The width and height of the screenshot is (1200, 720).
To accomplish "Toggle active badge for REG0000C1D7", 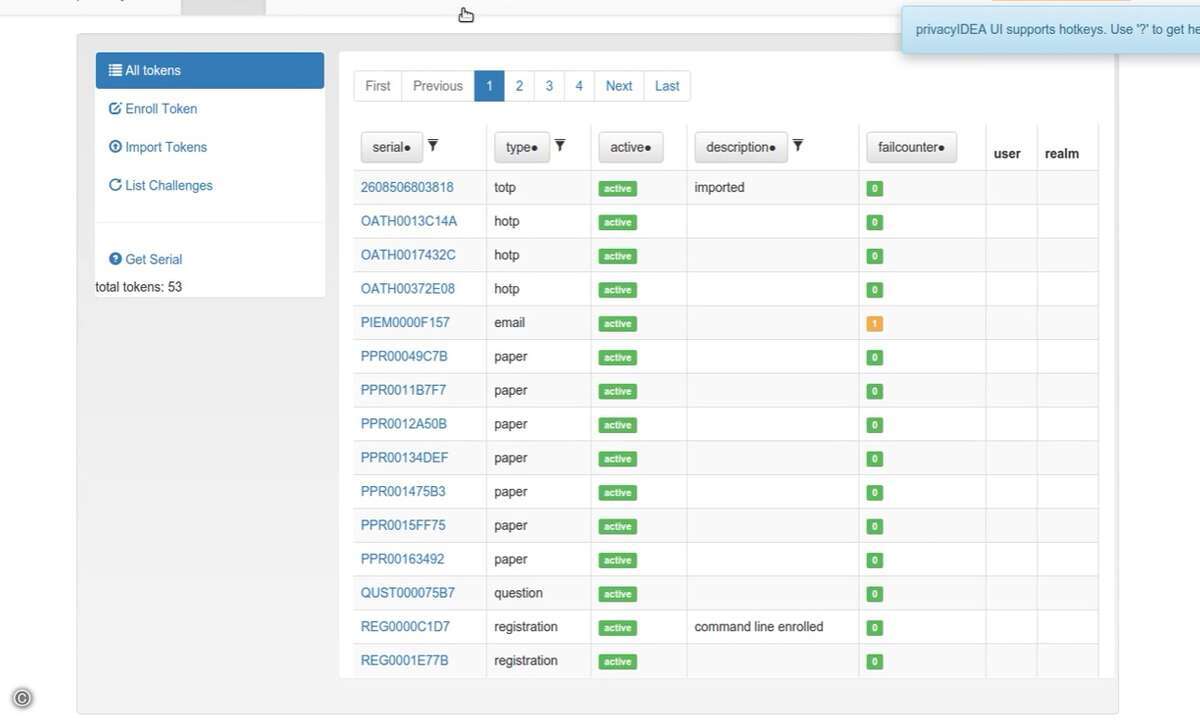I will [617, 628].
